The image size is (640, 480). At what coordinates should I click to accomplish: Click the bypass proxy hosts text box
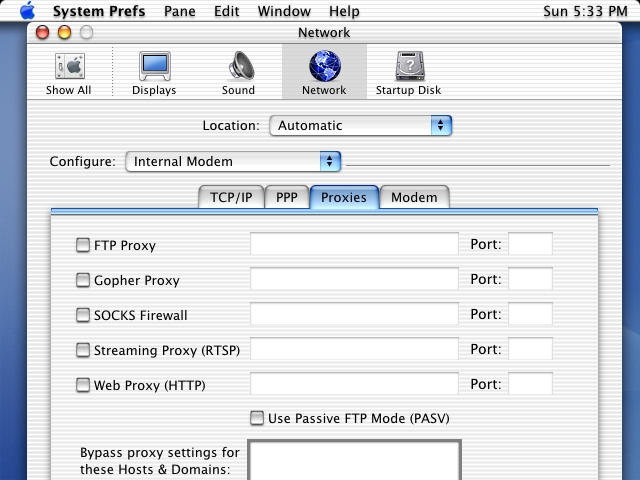pos(354,460)
